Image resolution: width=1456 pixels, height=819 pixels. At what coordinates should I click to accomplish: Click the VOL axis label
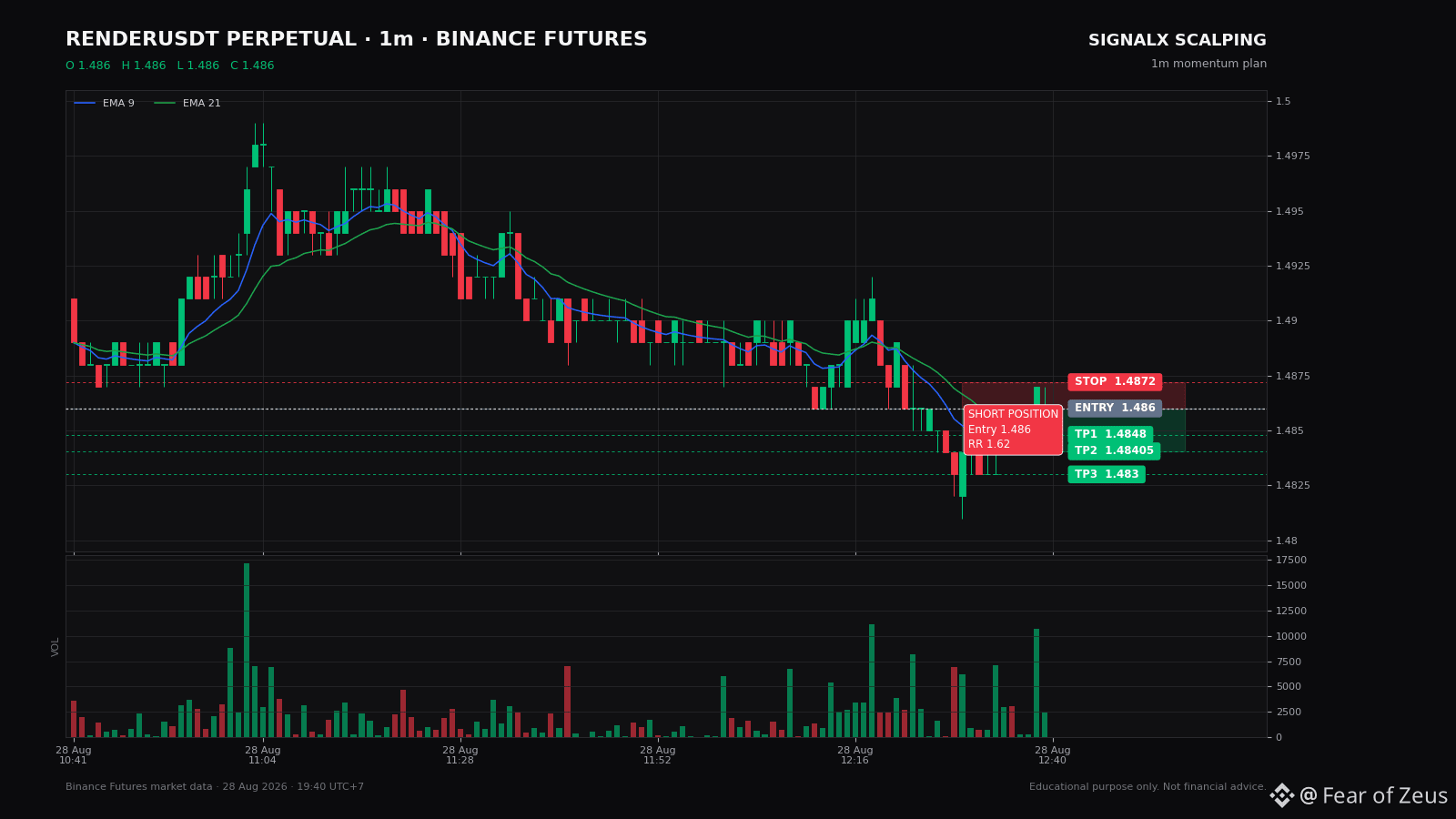coord(56,647)
